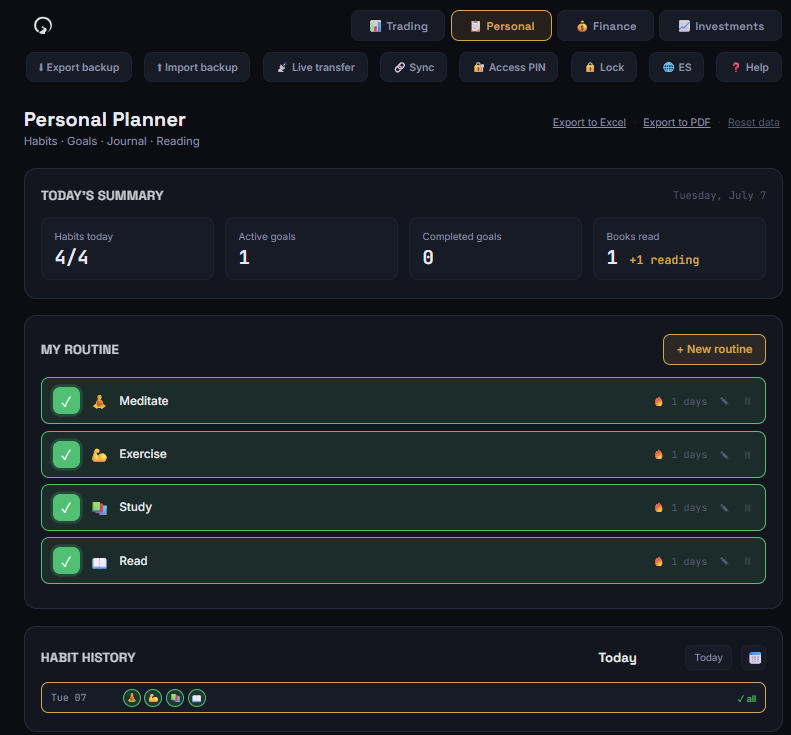Viewport: 791px width, 735px height.
Task: Switch to the Trading tab
Action: [398, 26]
